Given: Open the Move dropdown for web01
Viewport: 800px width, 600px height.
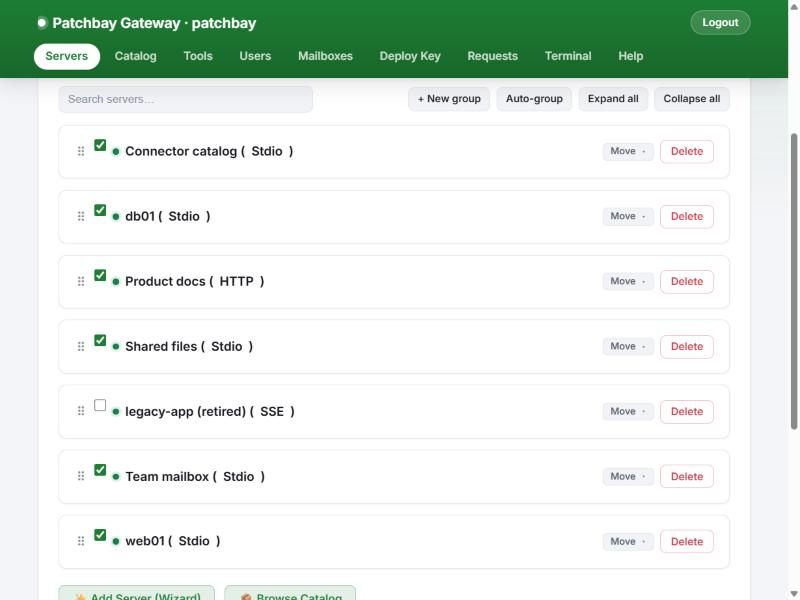Looking at the screenshot, I should pos(628,541).
